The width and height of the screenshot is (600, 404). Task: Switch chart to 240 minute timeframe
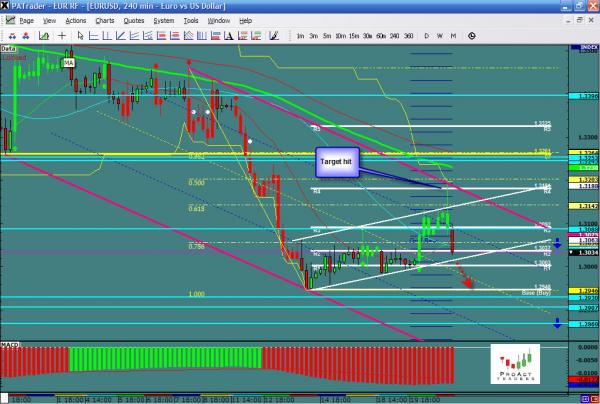point(394,35)
